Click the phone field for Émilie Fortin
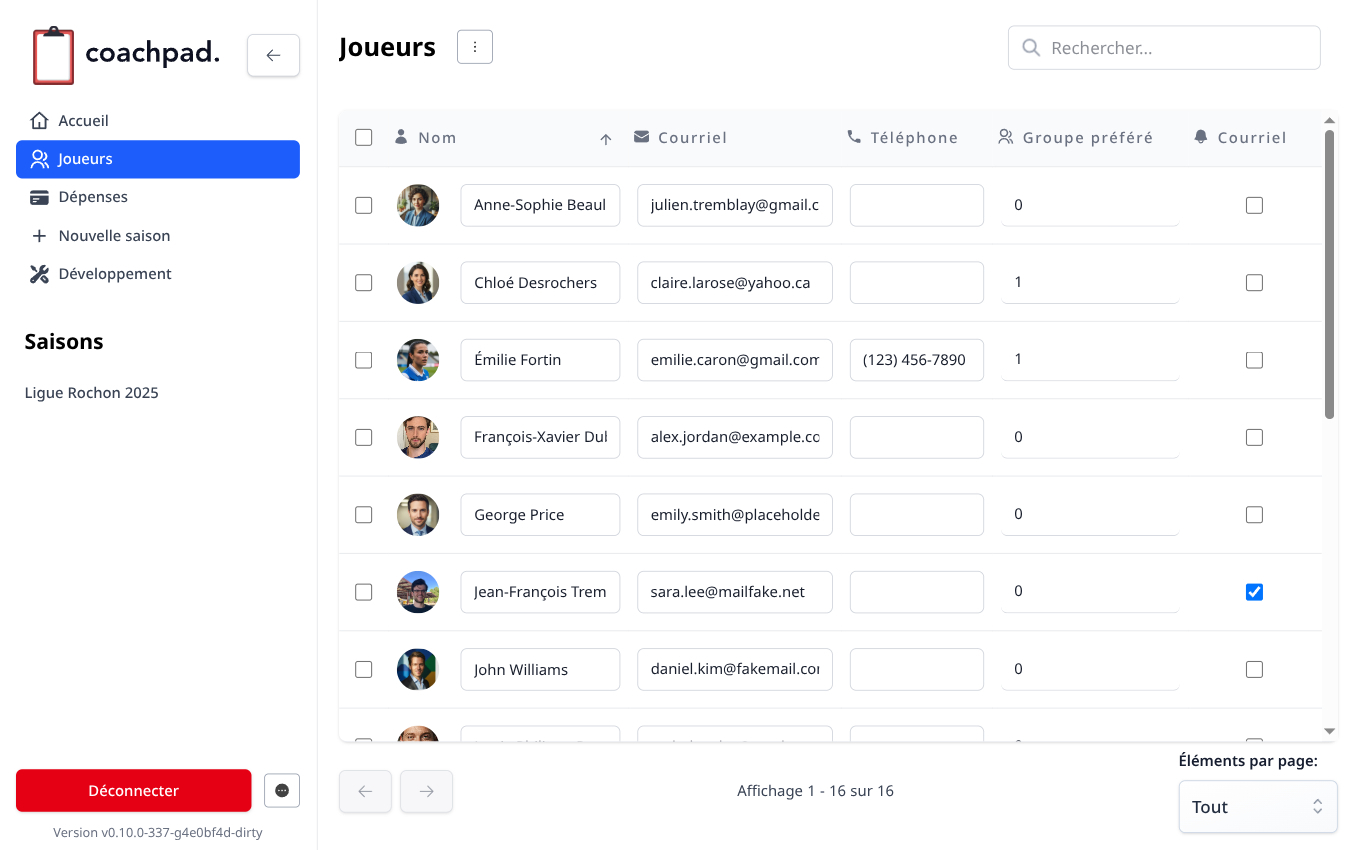 [916, 359]
